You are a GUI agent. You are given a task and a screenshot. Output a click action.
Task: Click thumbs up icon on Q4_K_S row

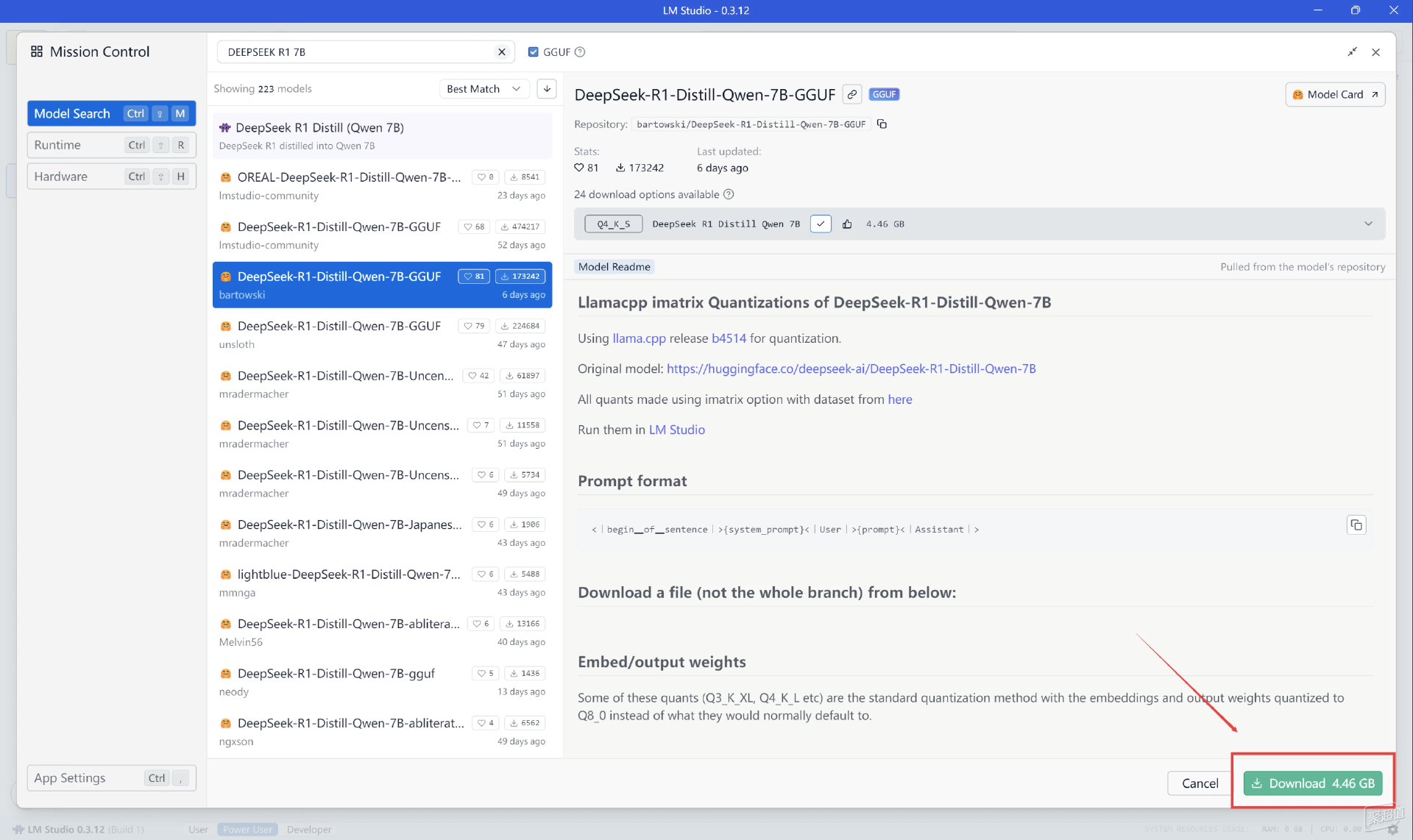point(847,224)
